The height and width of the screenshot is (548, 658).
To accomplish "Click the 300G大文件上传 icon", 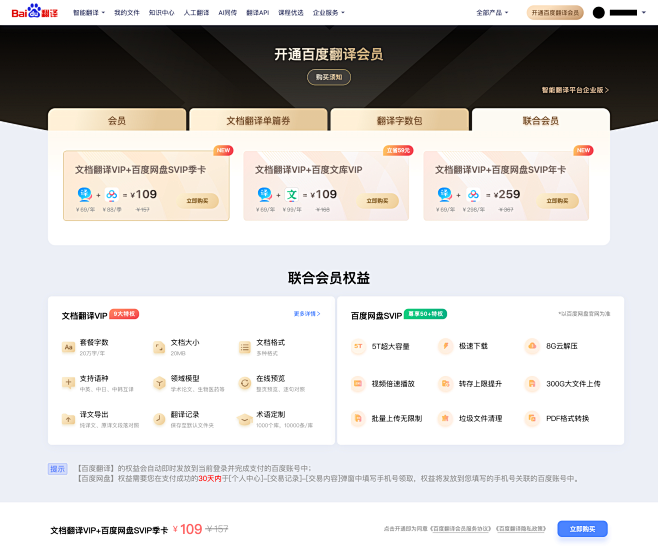I will coord(532,384).
